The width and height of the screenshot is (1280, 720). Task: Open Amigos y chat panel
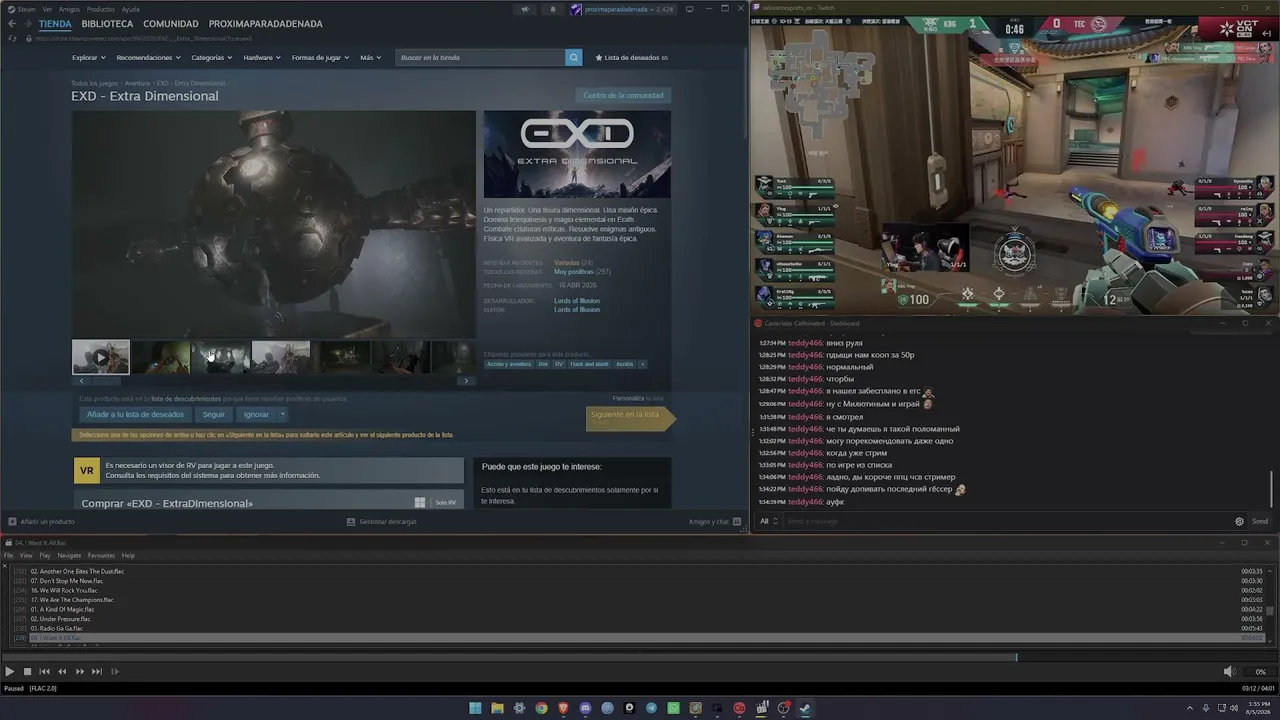pyautogui.click(x=714, y=522)
